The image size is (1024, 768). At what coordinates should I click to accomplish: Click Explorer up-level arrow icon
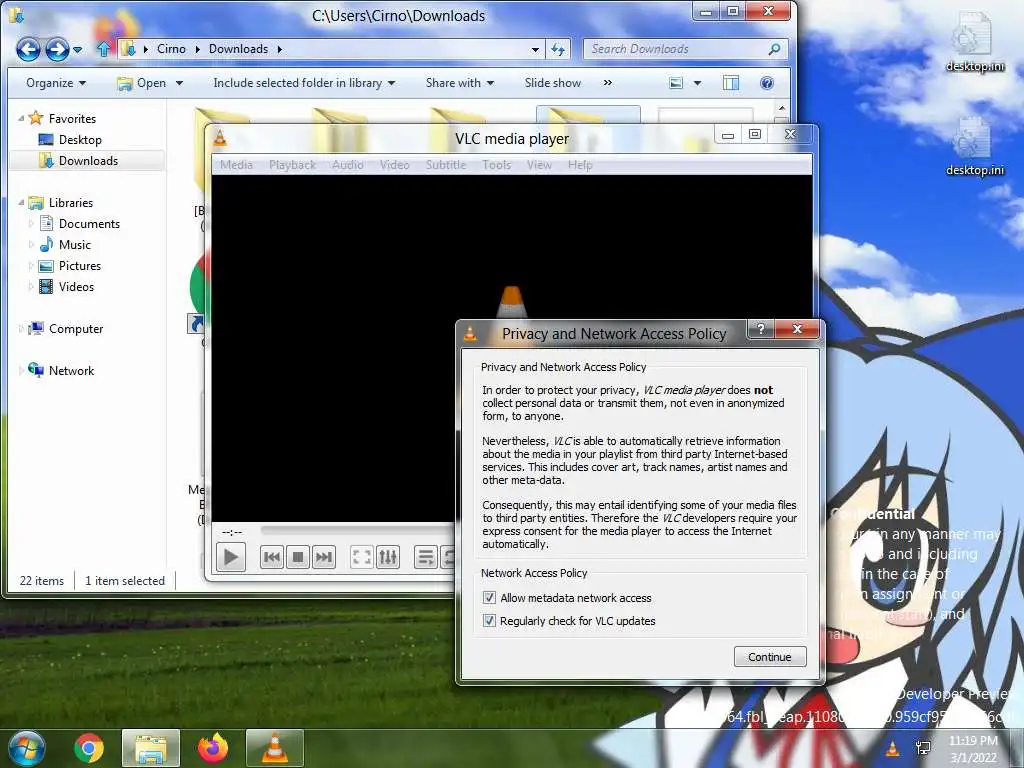(x=103, y=49)
